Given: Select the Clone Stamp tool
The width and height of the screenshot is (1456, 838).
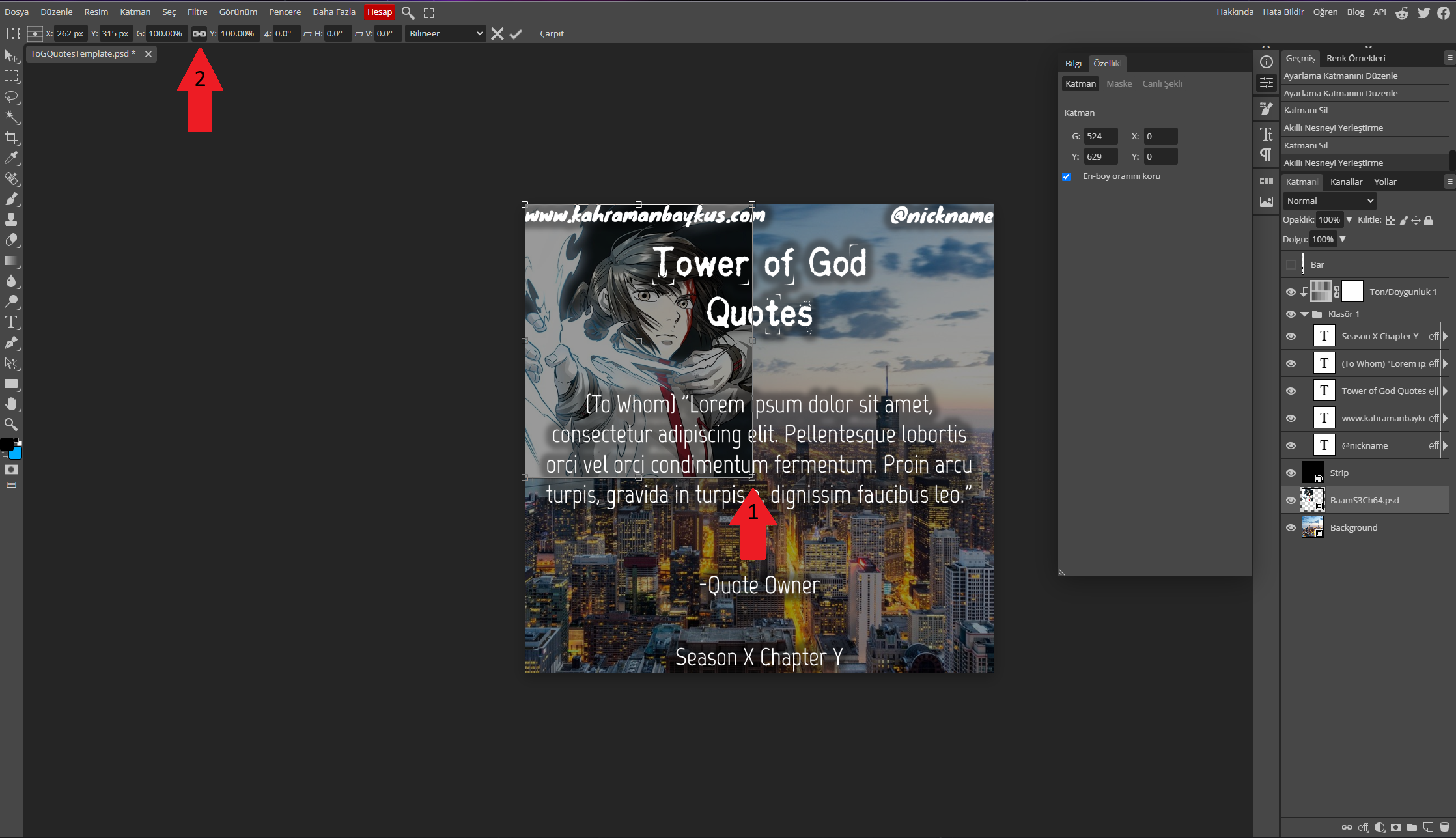Looking at the screenshot, I should pos(11,219).
